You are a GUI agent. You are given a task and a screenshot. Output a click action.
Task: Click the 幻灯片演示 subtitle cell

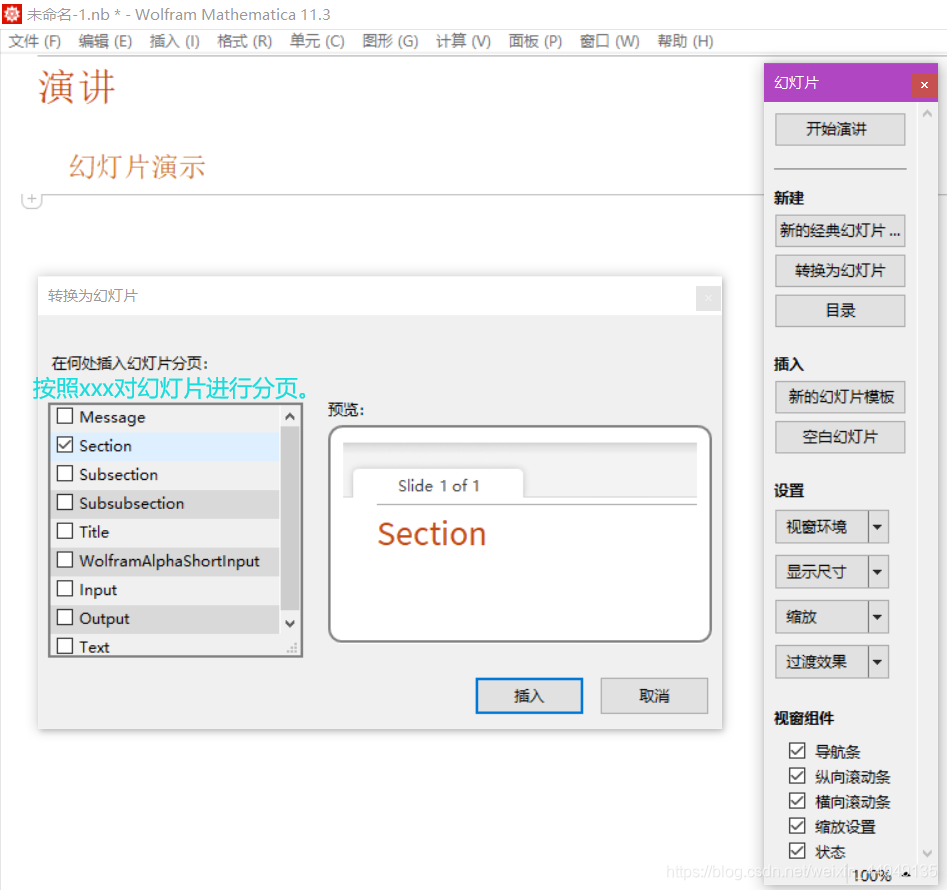pyautogui.click(x=137, y=167)
